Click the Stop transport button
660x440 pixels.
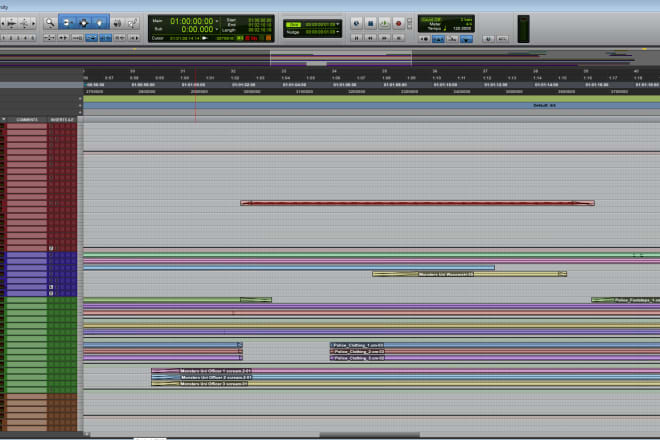pos(370,22)
